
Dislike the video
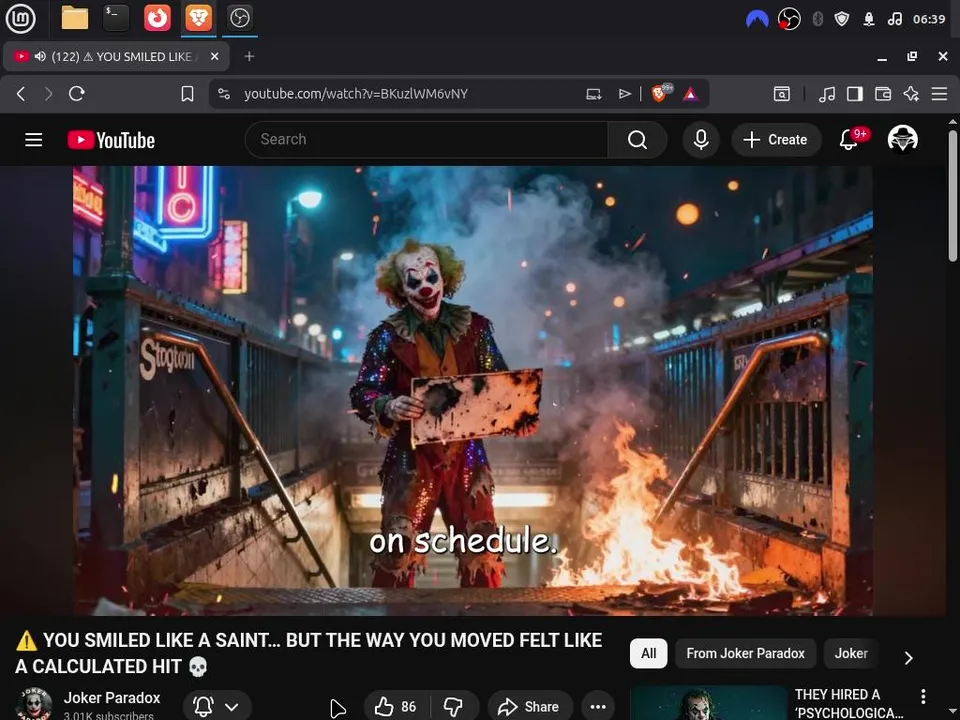tap(454, 707)
